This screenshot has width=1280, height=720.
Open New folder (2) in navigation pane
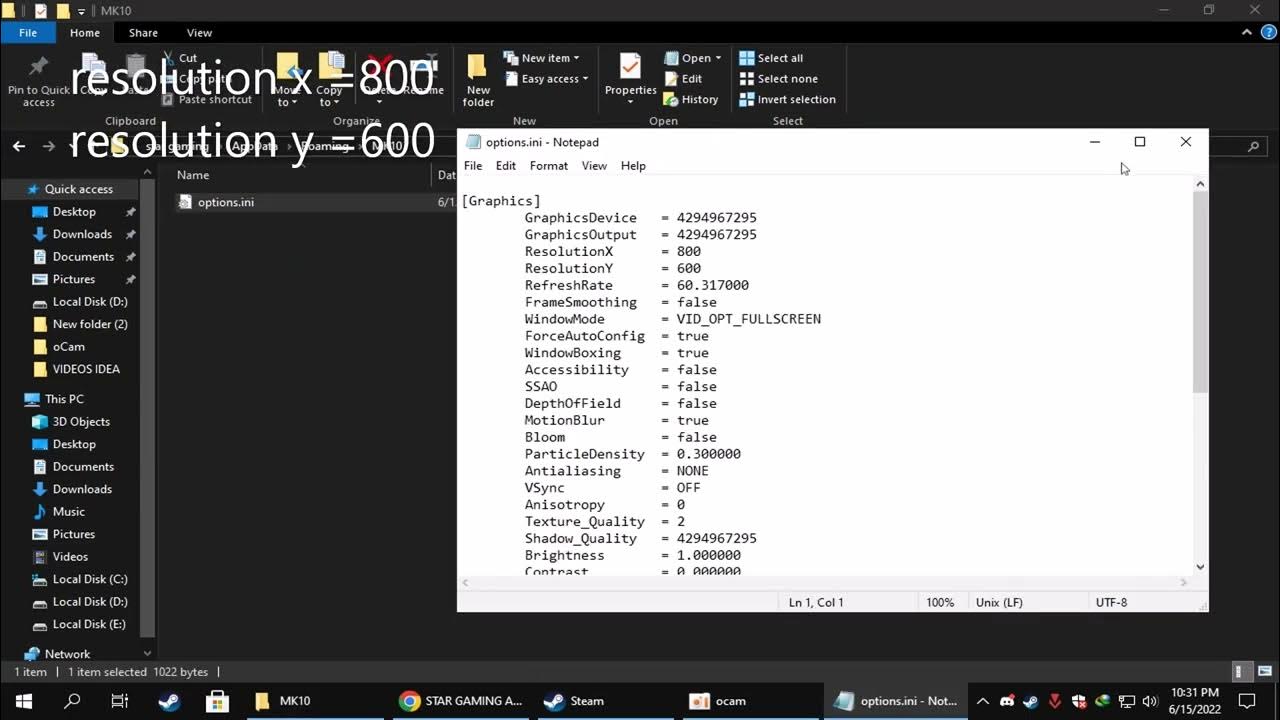[x=90, y=324]
